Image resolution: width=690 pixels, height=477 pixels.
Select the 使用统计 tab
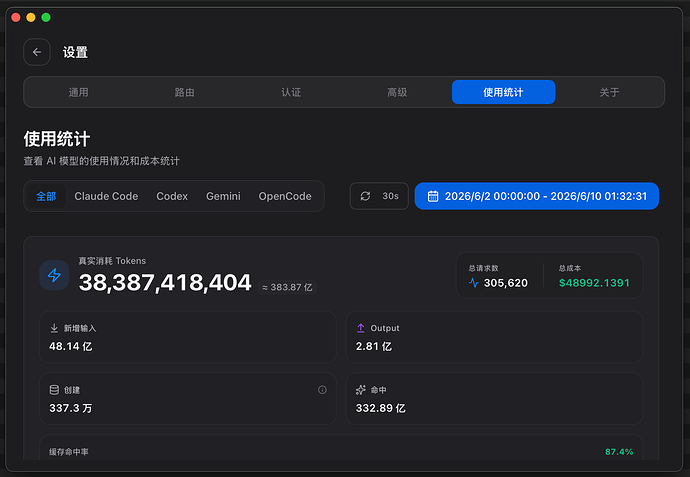(503, 92)
